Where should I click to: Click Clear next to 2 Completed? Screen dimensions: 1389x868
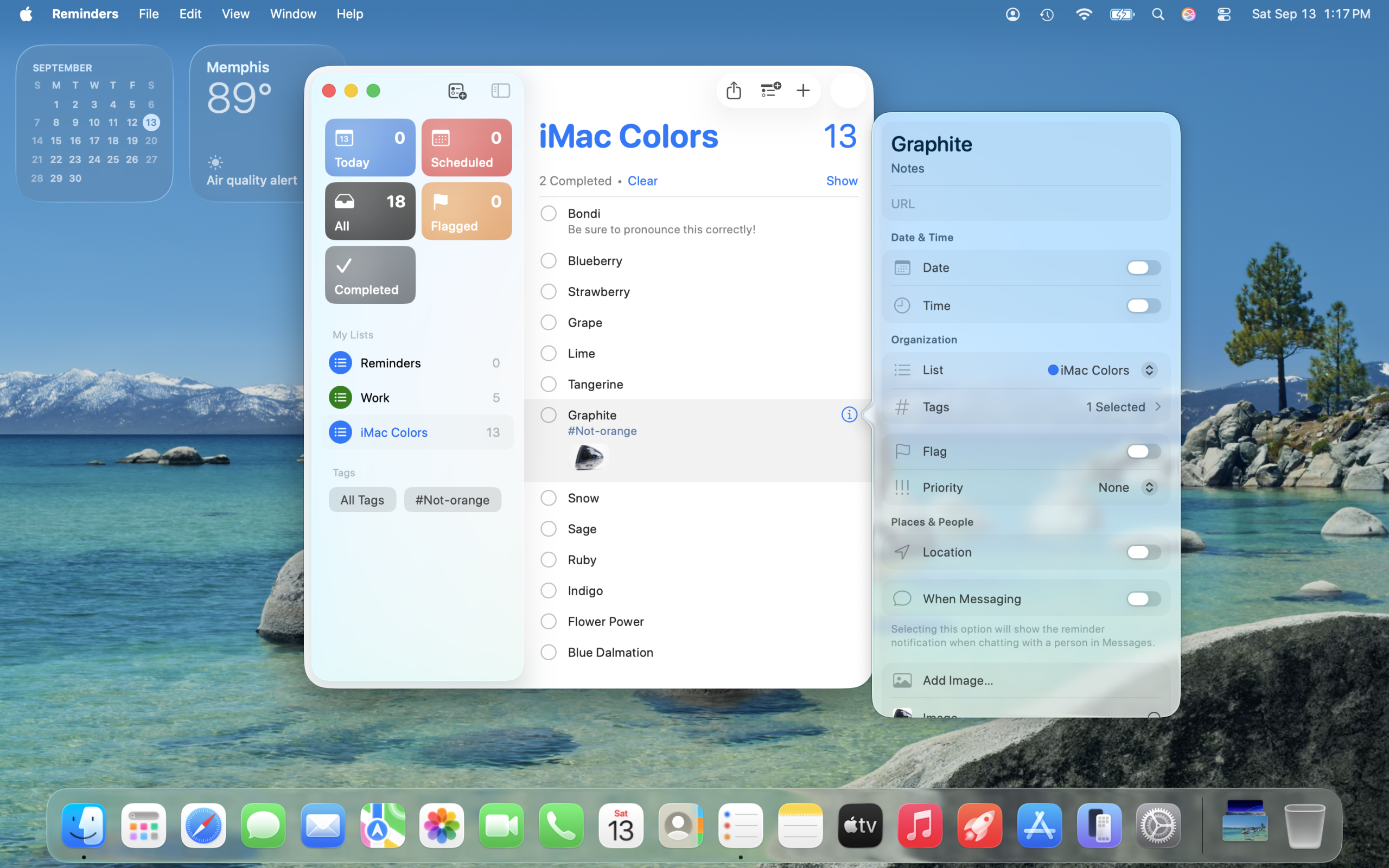click(642, 181)
